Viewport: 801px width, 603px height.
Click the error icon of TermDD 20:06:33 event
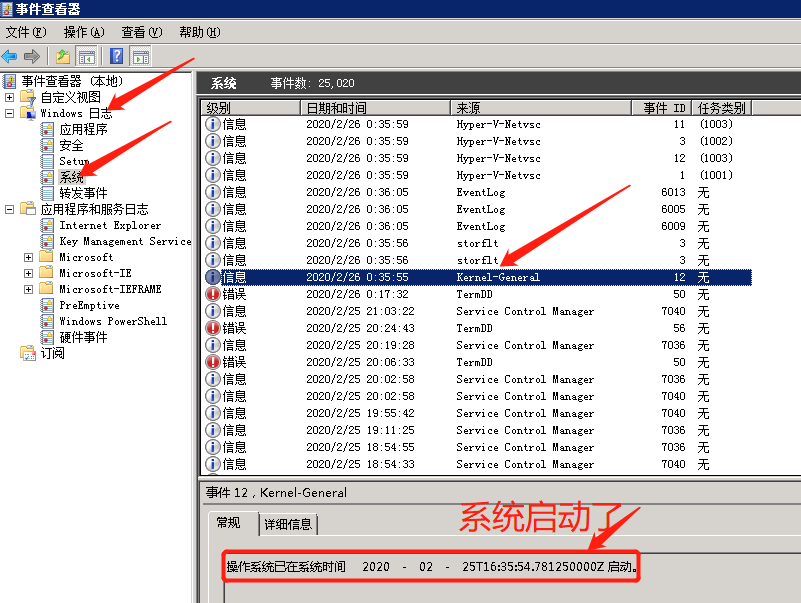tap(213, 362)
